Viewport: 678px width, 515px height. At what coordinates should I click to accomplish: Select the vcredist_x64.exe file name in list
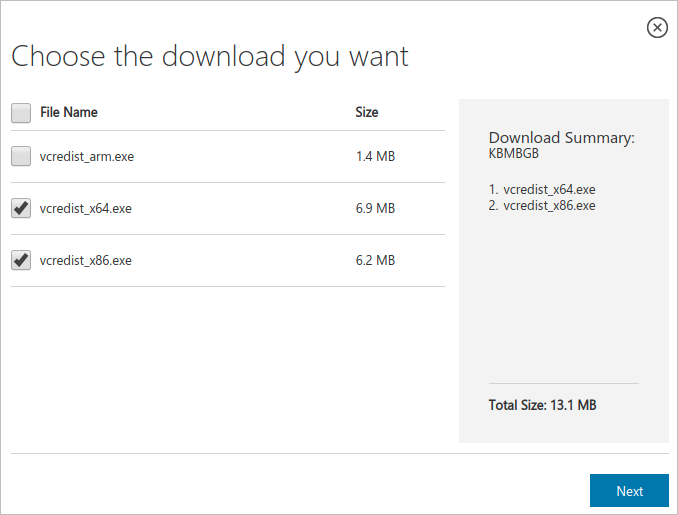tap(86, 209)
